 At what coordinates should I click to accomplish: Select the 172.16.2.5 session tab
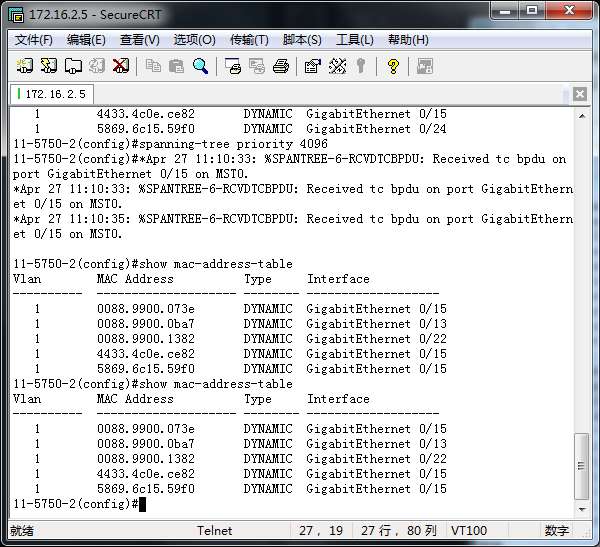pyautogui.click(x=54, y=94)
